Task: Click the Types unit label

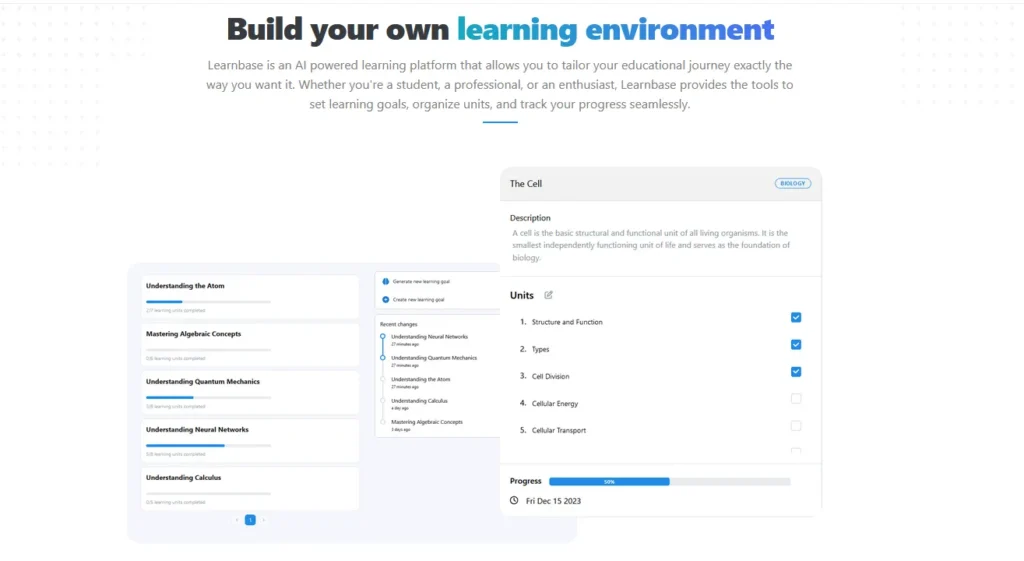Action: pyautogui.click(x=540, y=349)
